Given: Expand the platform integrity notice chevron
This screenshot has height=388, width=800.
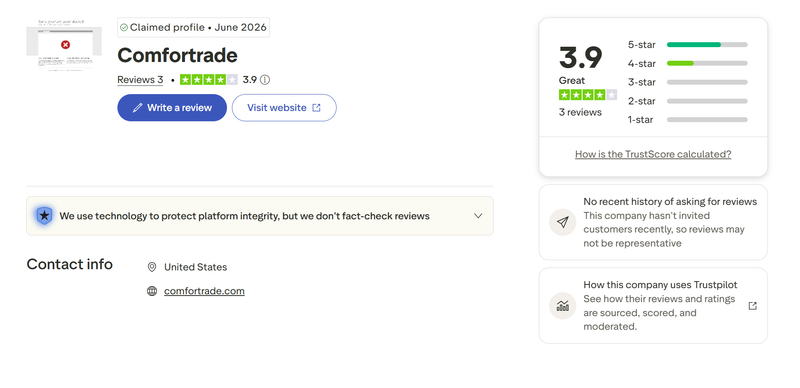Looking at the screenshot, I should coord(478,216).
